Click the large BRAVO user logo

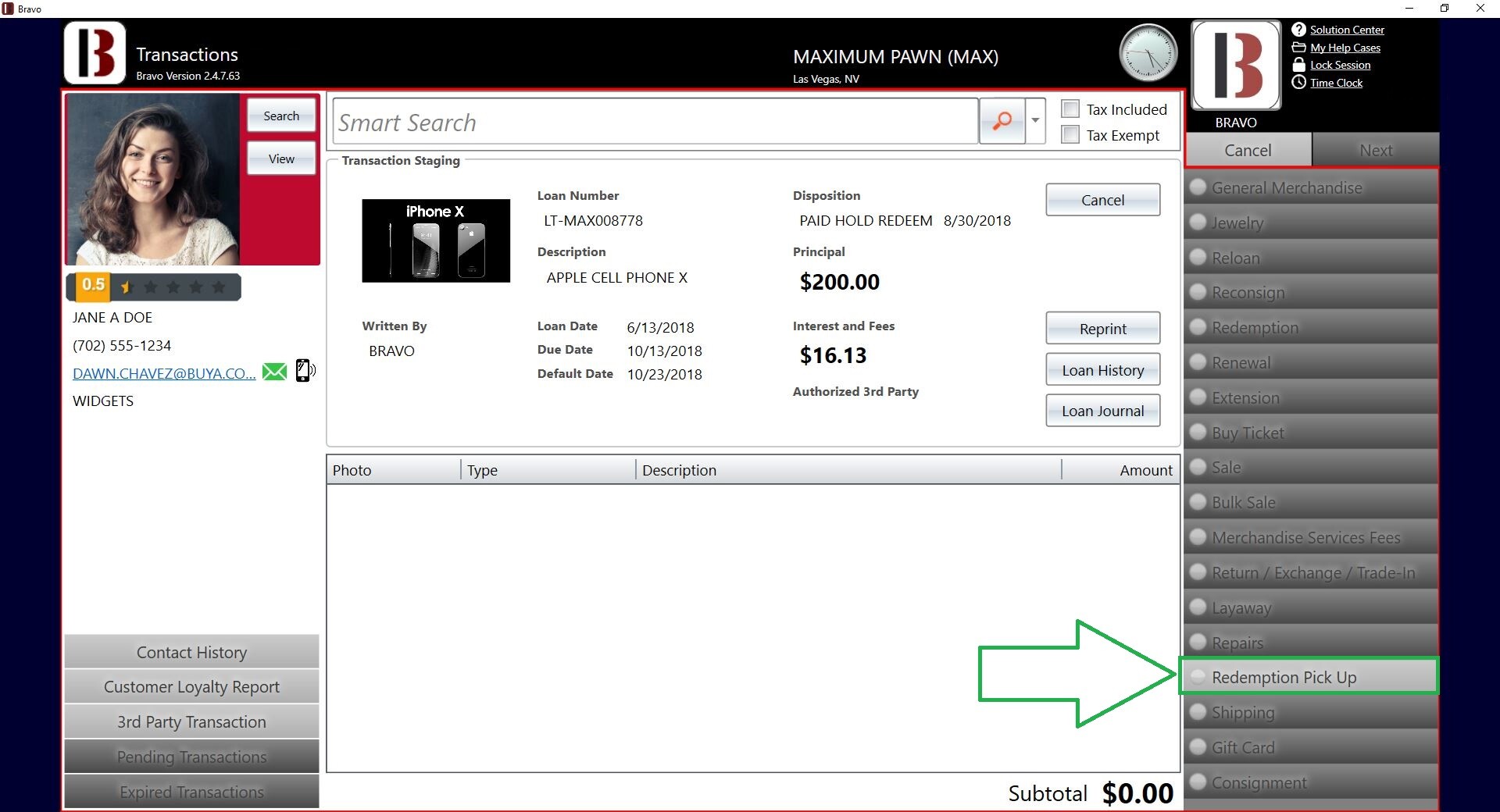pos(1236,65)
